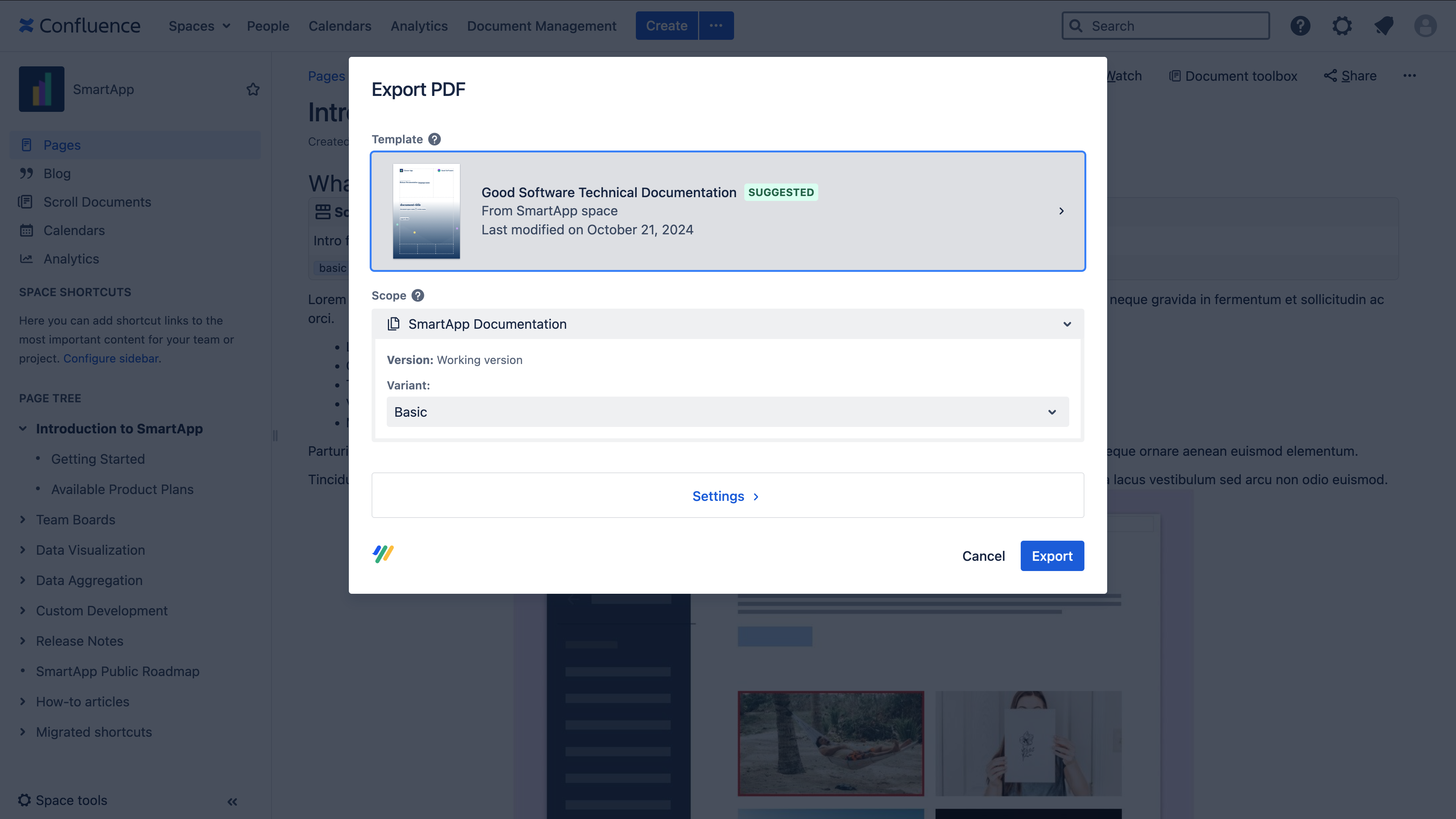Image resolution: width=1456 pixels, height=819 pixels.
Task: Star the SmartApp space as favorite
Action: (253, 89)
